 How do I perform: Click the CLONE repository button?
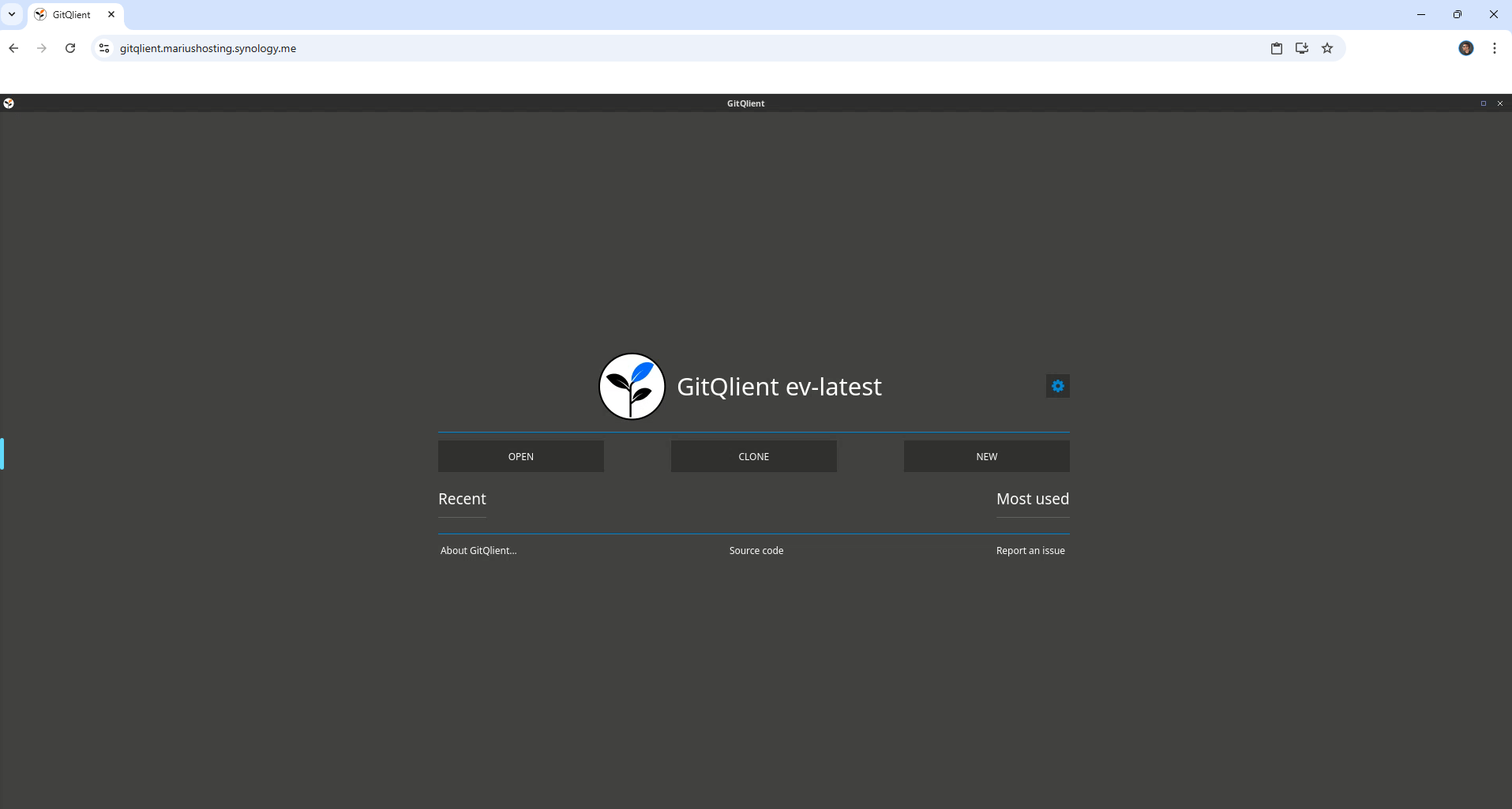click(754, 456)
